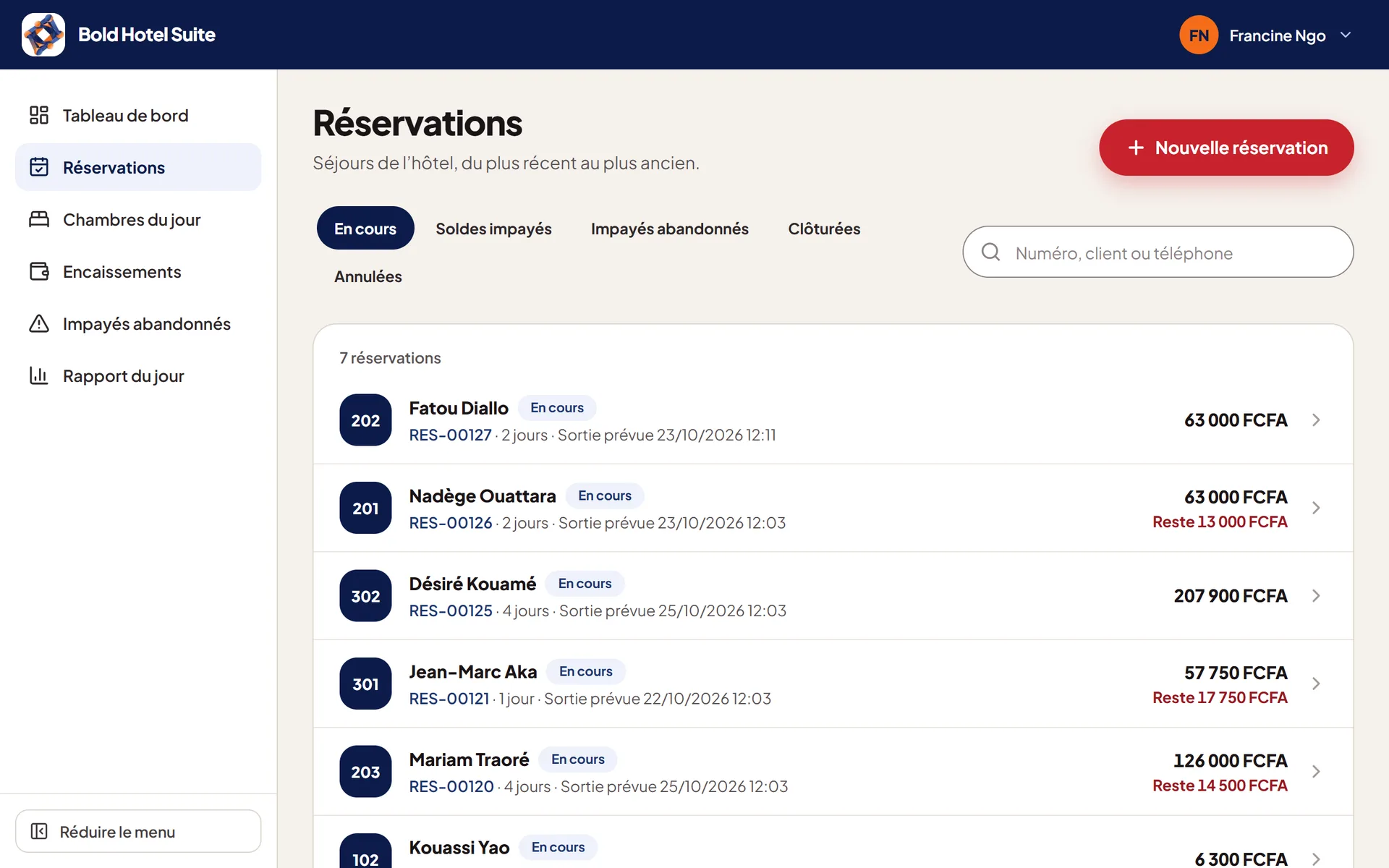1389x868 pixels.
Task: Click the Kouassi Yao guest name
Action: (x=459, y=847)
